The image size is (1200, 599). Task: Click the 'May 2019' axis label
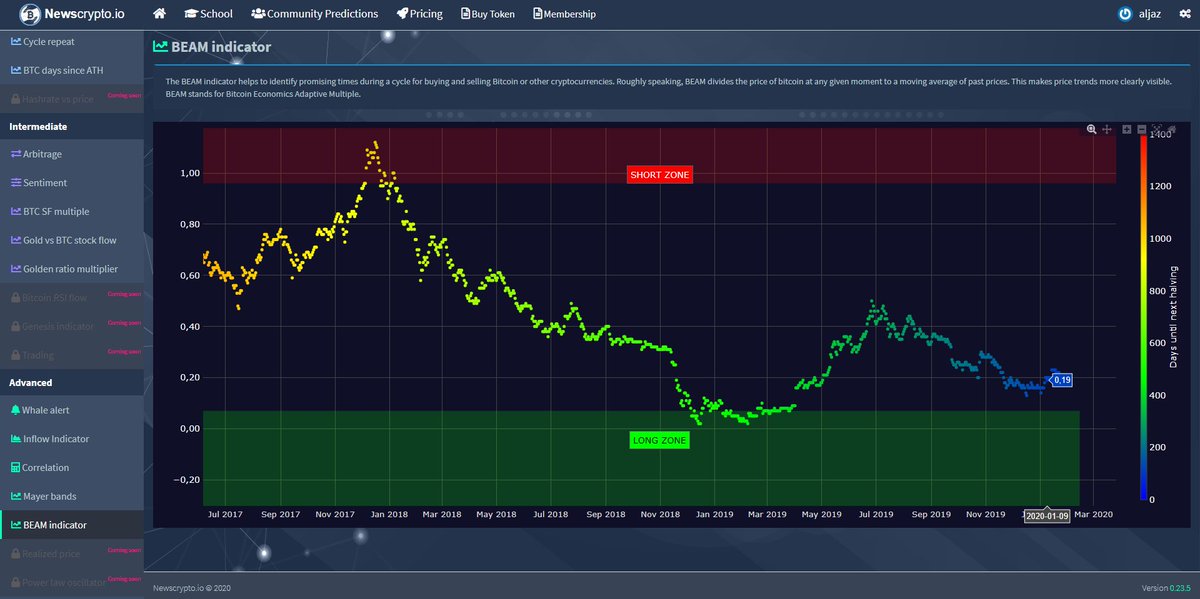[822, 514]
